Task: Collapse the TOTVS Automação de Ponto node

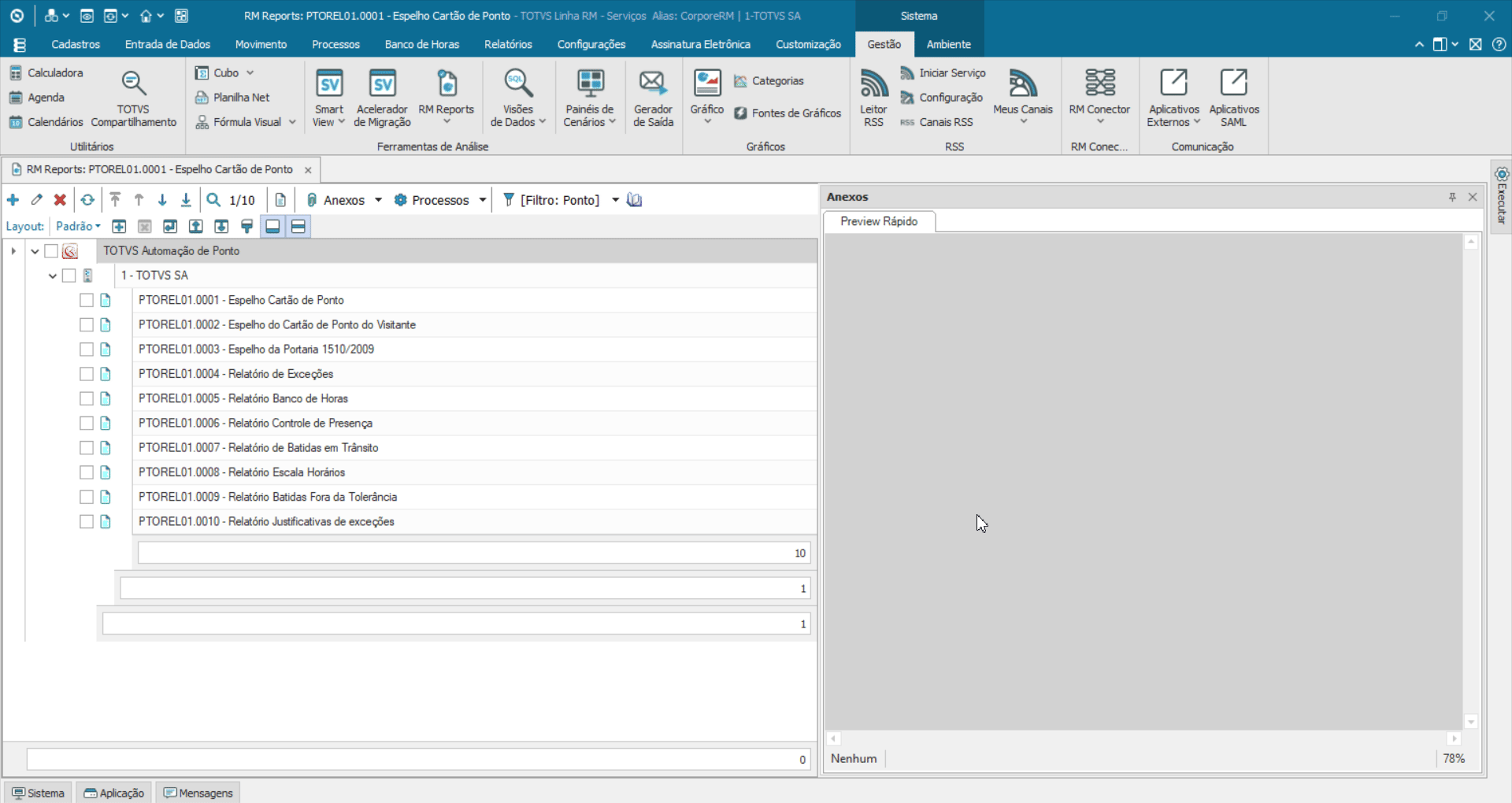Action: [x=35, y=251]
